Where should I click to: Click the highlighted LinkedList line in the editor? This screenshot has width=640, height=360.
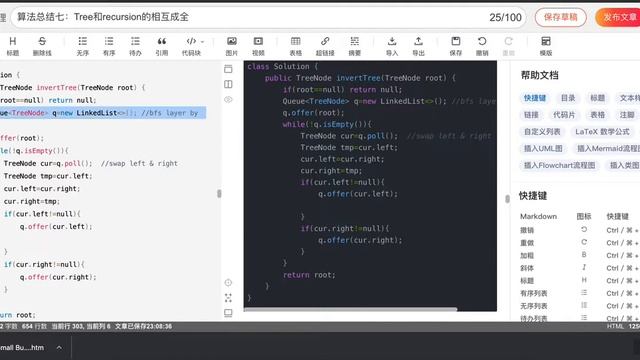103,113
